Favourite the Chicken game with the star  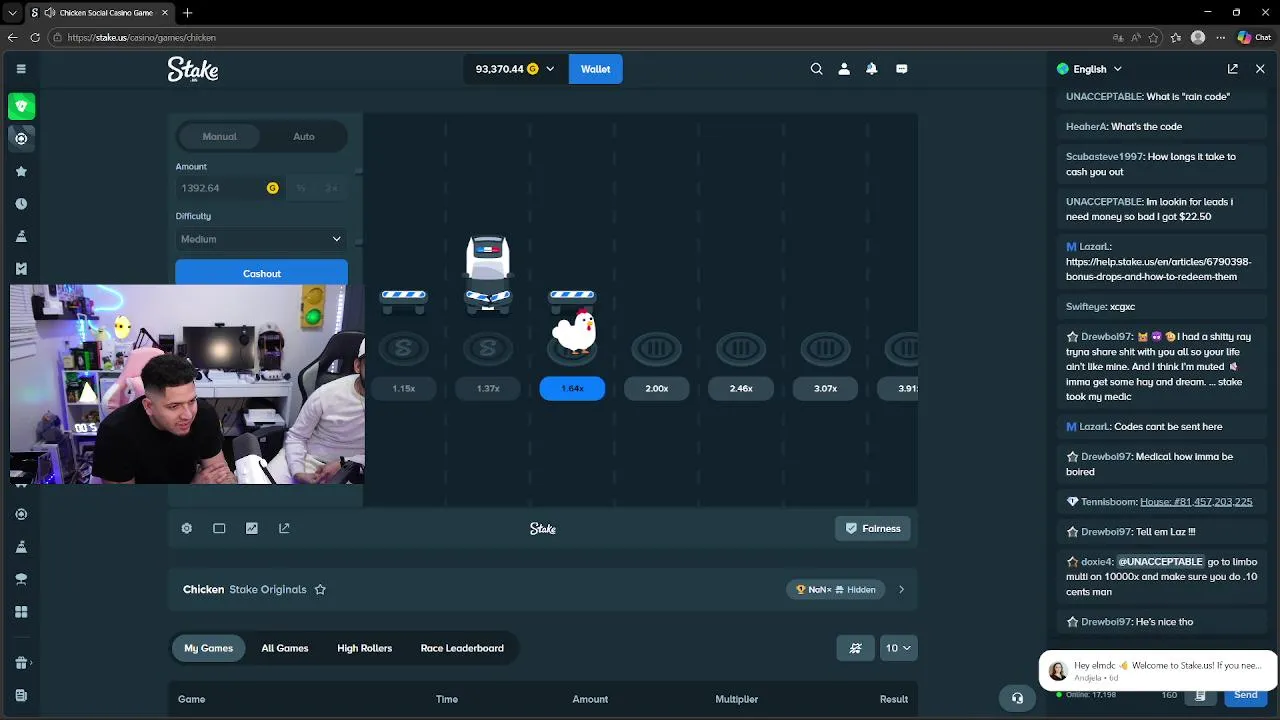click(x=320, y=590)
